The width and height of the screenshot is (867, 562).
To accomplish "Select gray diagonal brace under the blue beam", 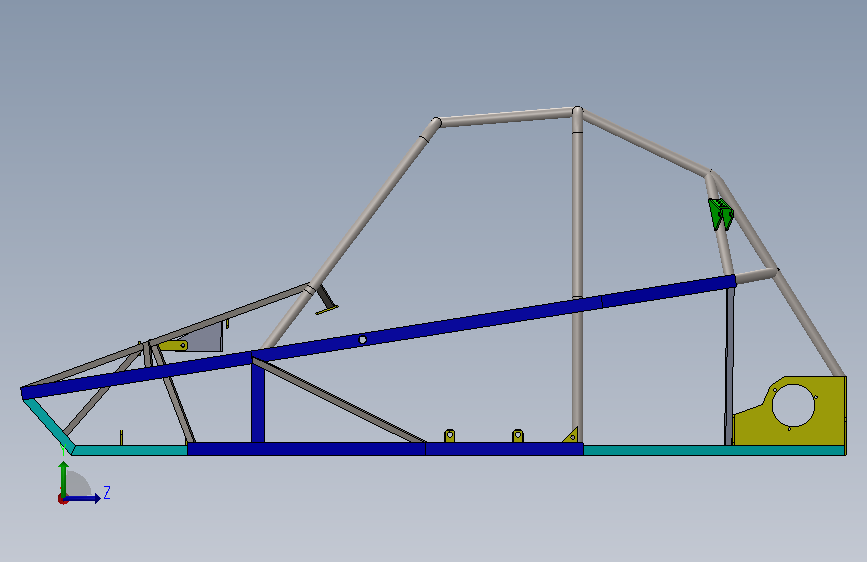I will [338, 400].
